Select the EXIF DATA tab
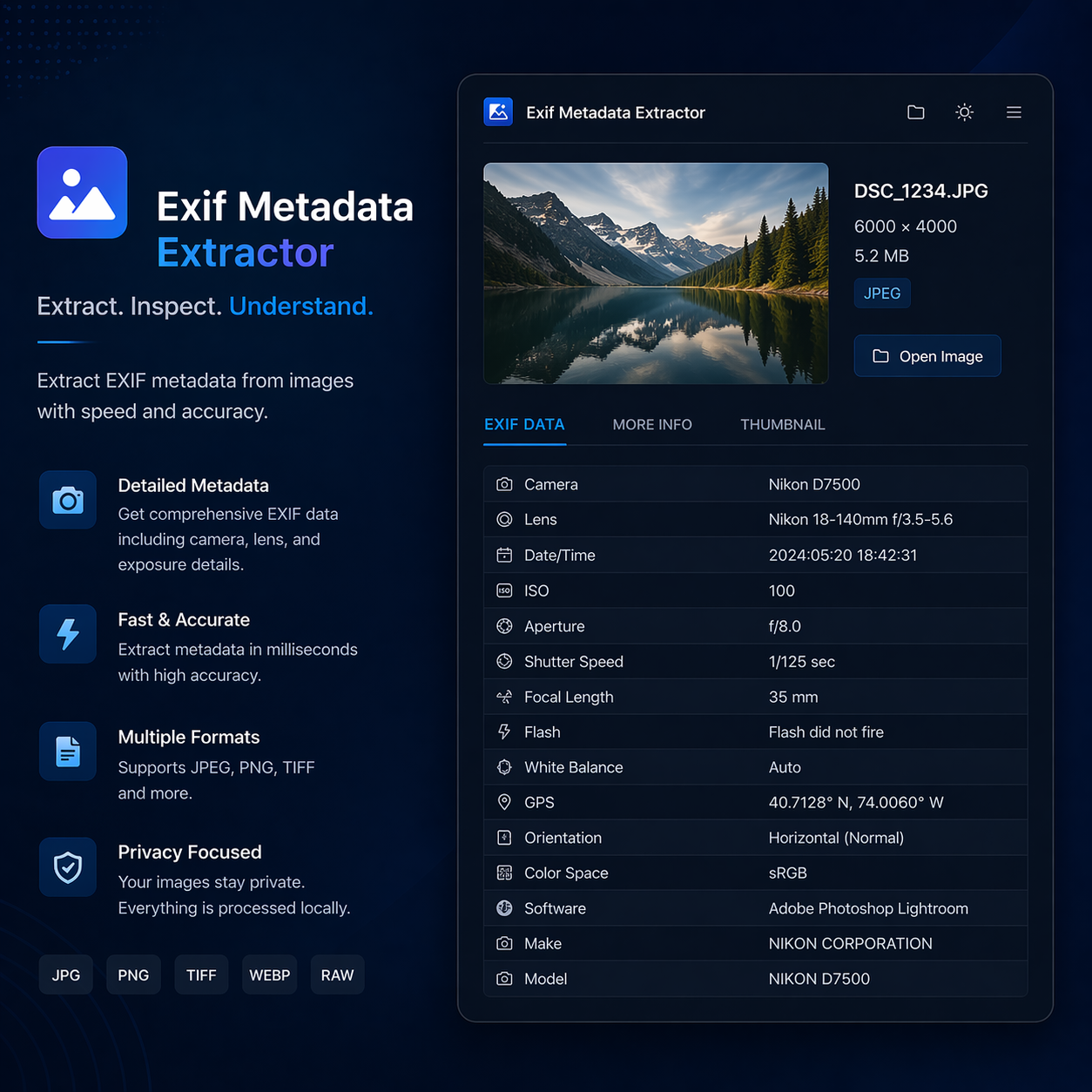 tap(524, 424)
